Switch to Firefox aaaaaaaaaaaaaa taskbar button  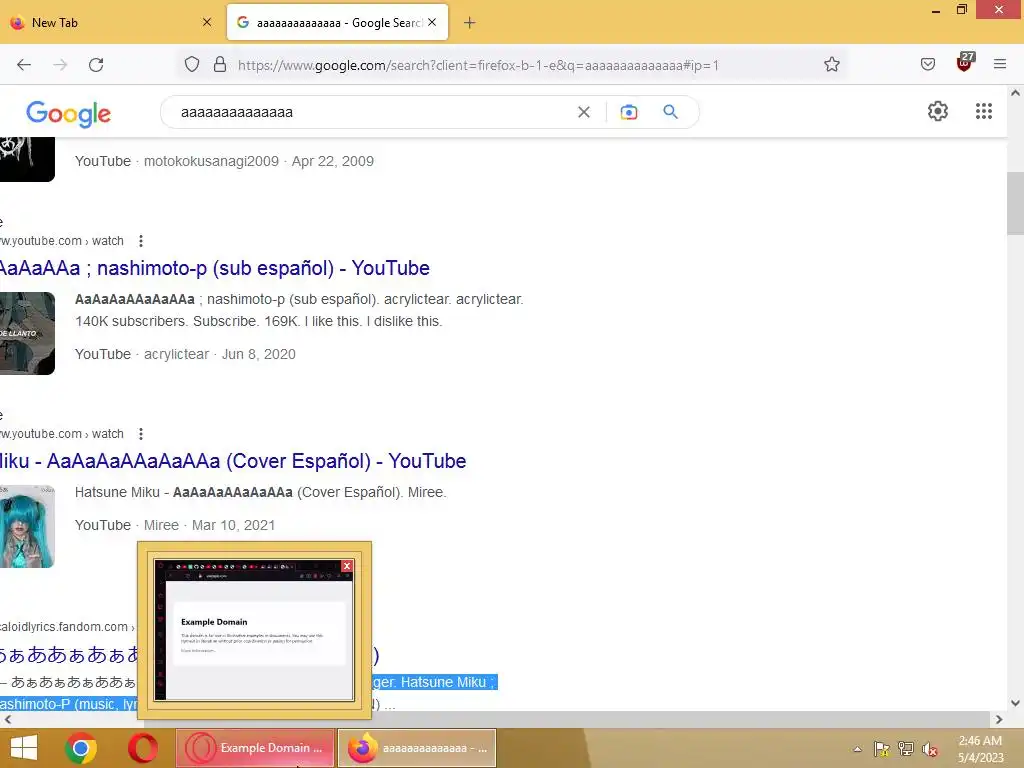coord(417,748)
